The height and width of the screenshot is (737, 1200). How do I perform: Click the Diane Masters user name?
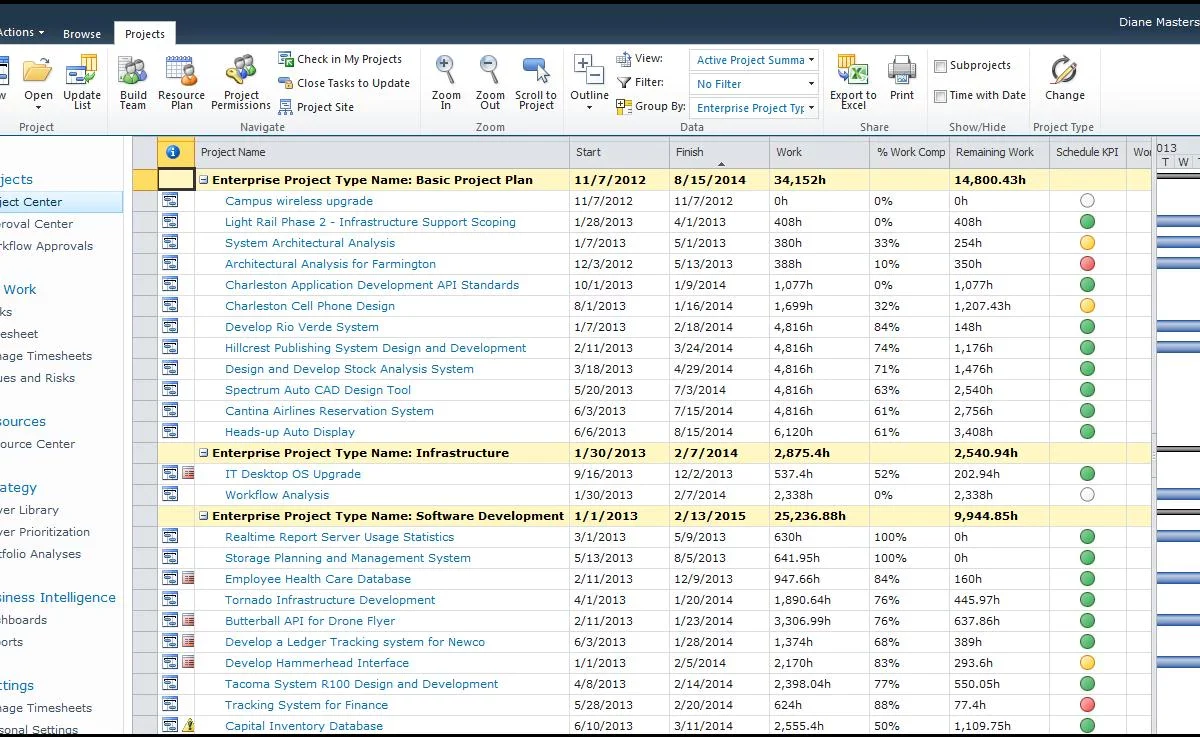click(x=1158, y=21)
